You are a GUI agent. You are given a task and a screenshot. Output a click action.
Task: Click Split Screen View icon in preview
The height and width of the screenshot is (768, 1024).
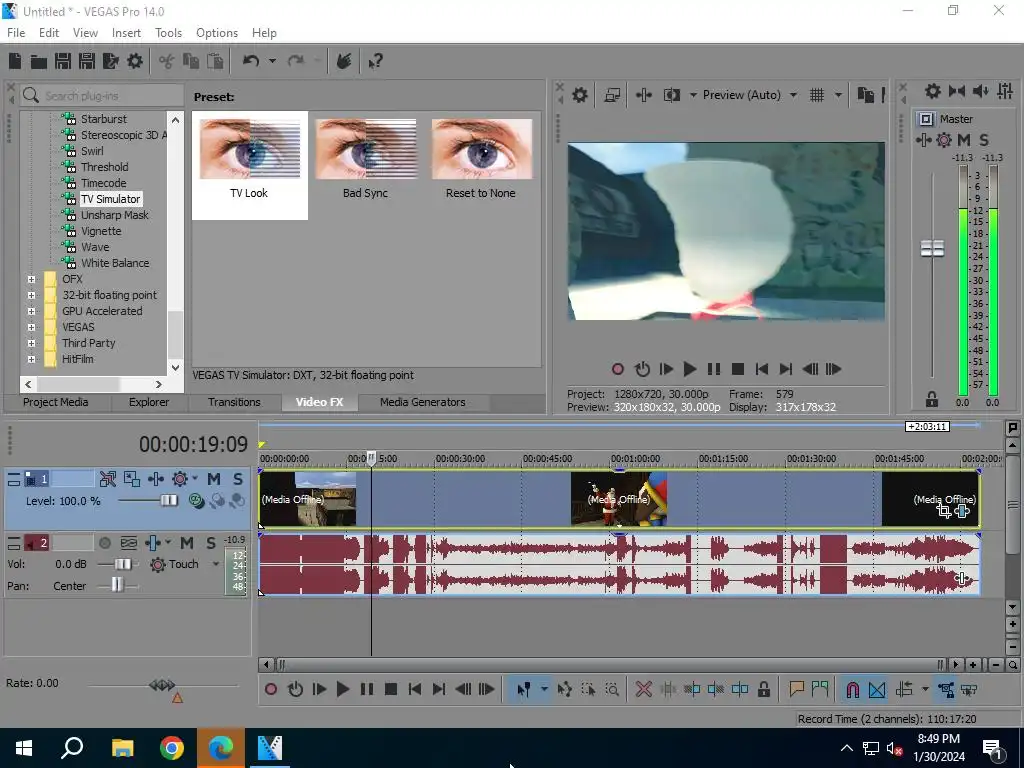click(x=671, y=95)
